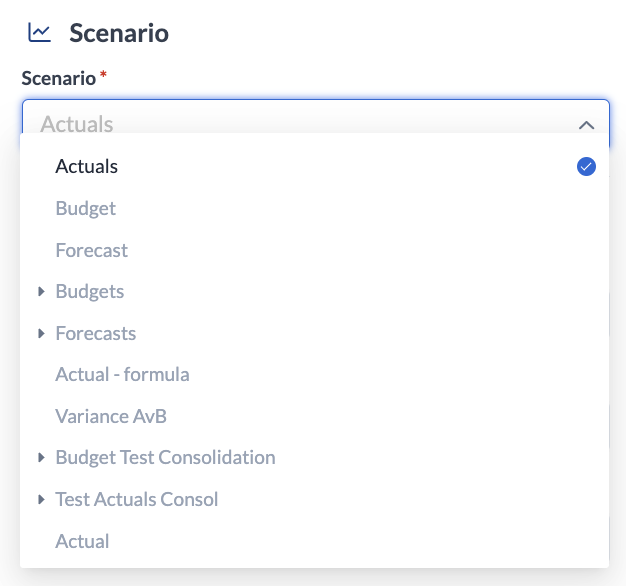Click the required Scenario field label
This screenshot has height=586, width=626.
59,77
